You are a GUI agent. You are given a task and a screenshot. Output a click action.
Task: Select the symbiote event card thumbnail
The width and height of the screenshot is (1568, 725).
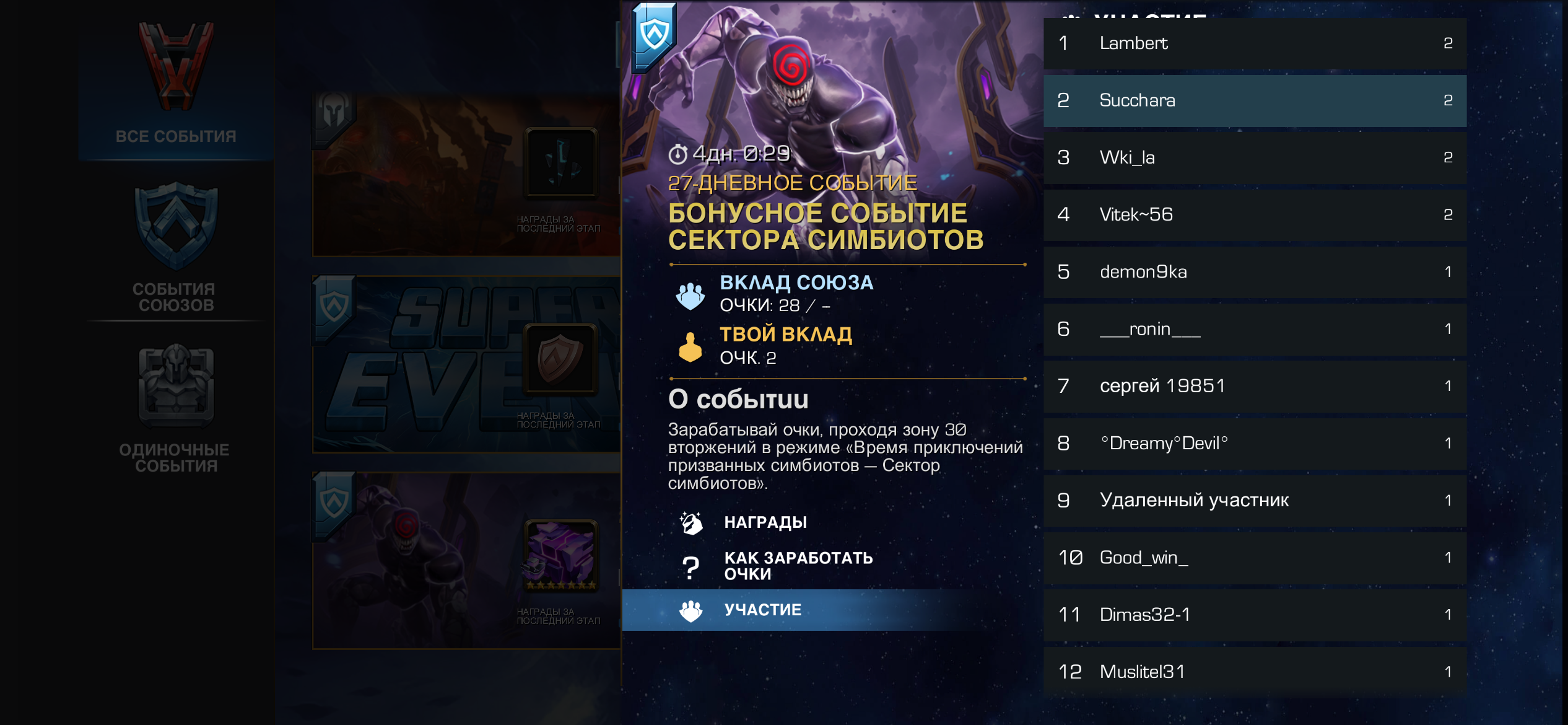point(467,561)
